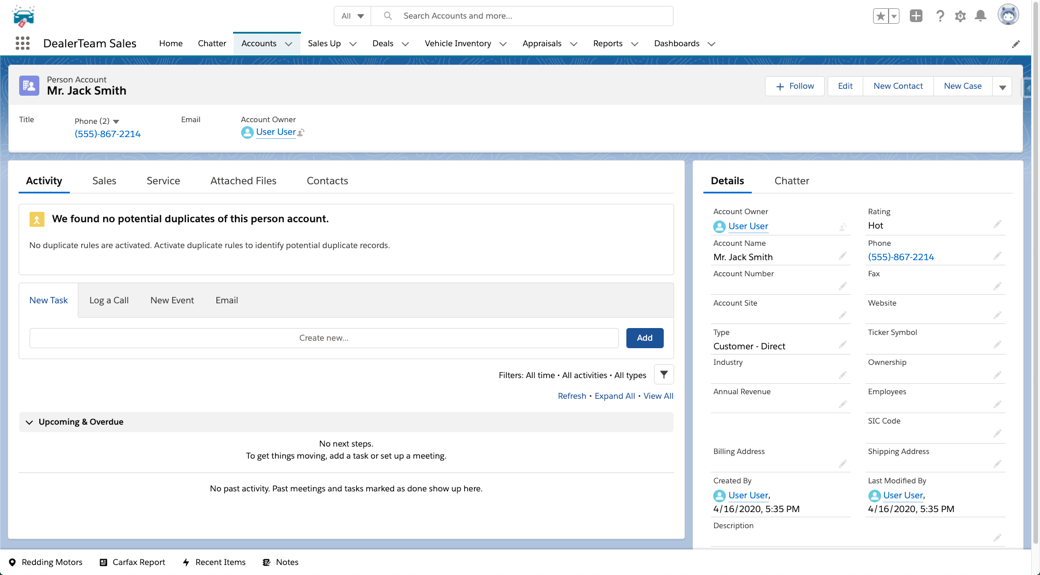The width and height of the screenshot is (1040, 575).
Task: Switch to the right panel Chatter tab
Action: point(791,180)
